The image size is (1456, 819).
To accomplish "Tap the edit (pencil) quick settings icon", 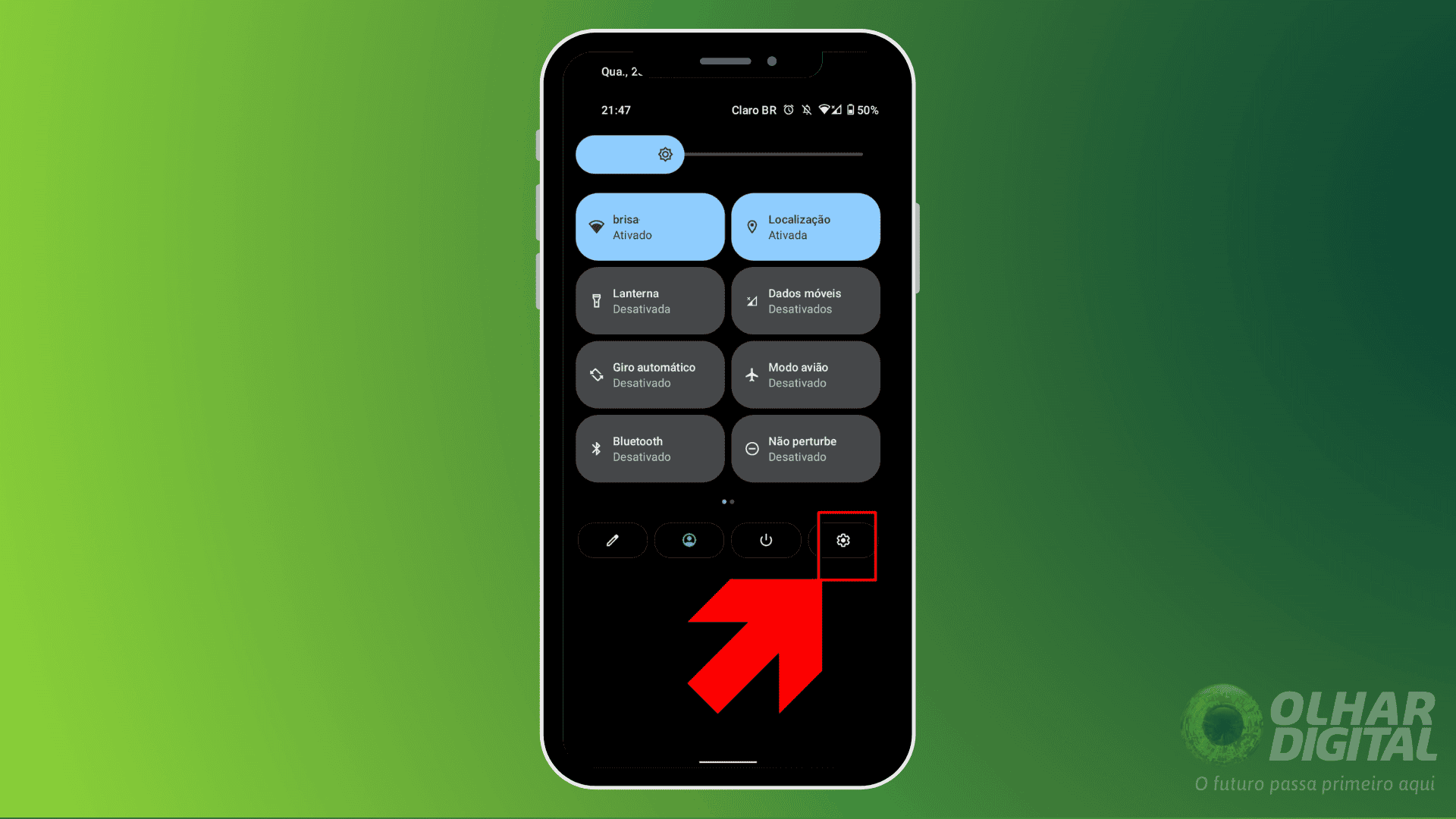I will coord(612,540).
